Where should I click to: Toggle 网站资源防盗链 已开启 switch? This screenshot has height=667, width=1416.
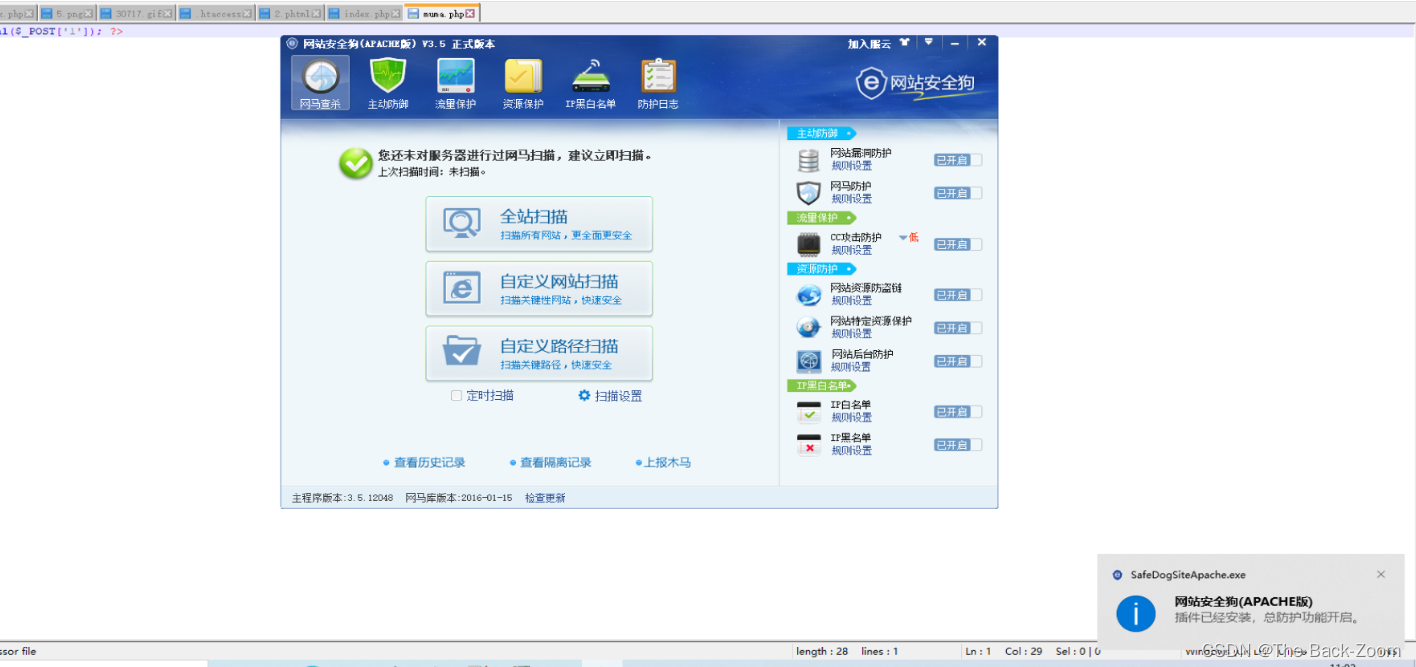958,295
